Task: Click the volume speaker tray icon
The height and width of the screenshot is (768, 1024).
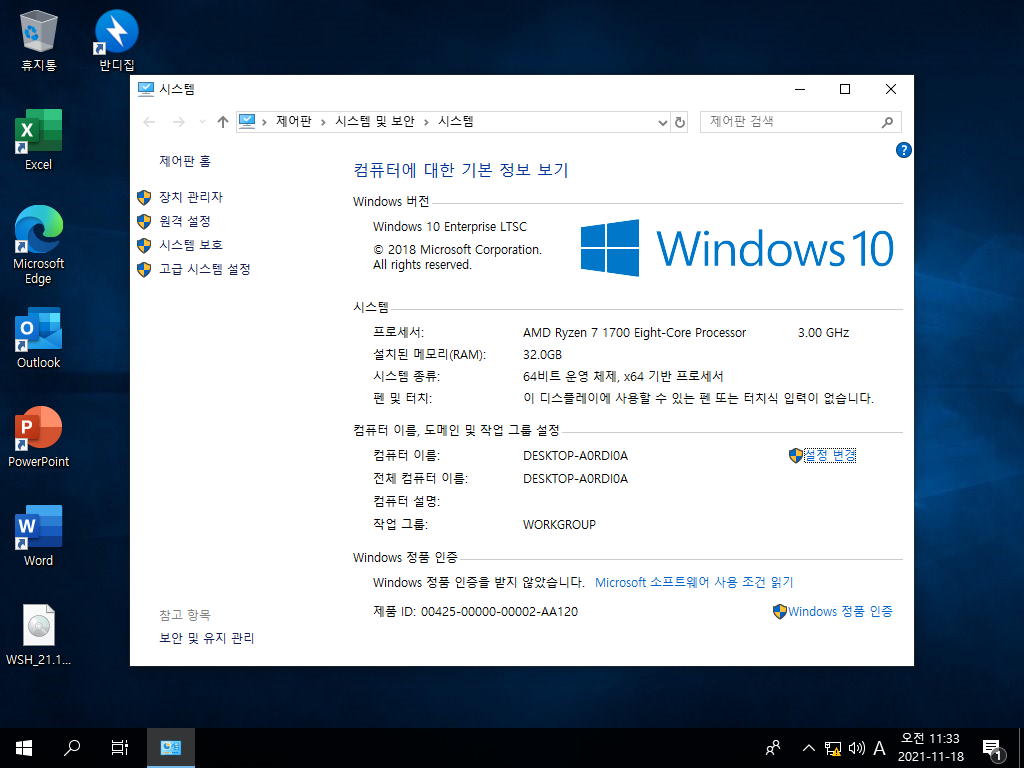Action: click(x=856, y=748)
